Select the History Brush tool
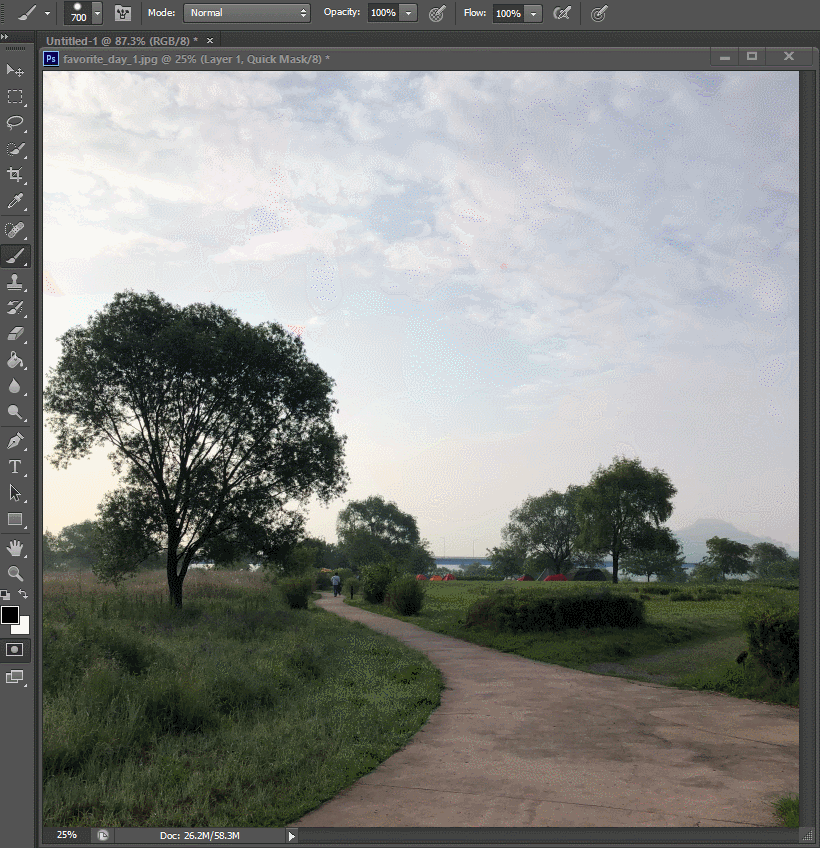The width and height of the screenshot is (820, 848). [x=15, y=308]
